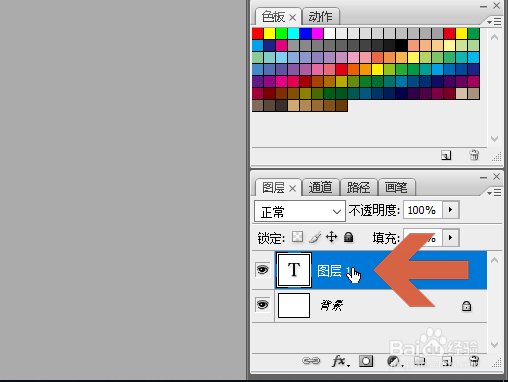Switch to the 画笔 tab

[397, 187]
